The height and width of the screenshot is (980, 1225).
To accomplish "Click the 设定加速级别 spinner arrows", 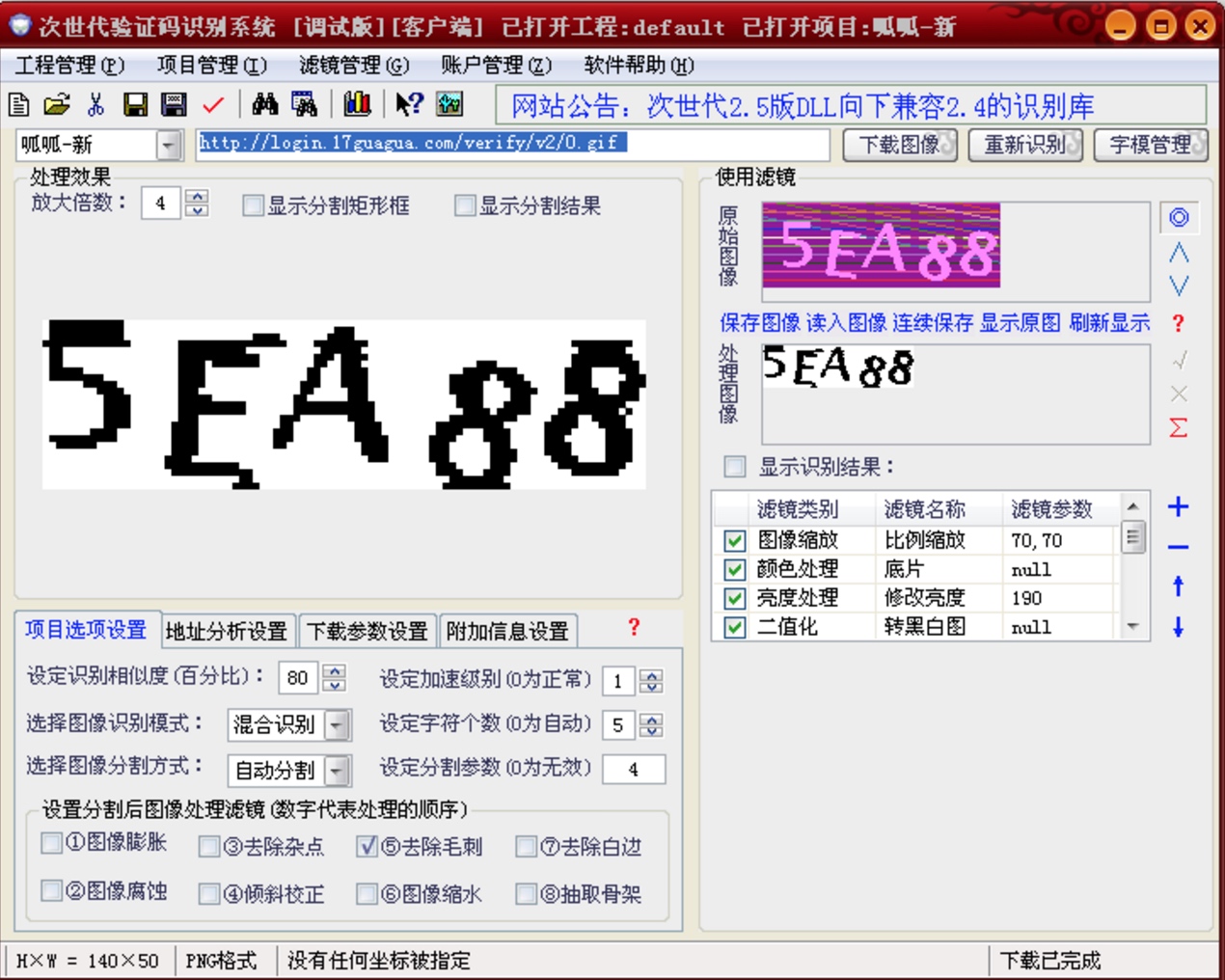I will click(x=651, y=681).
